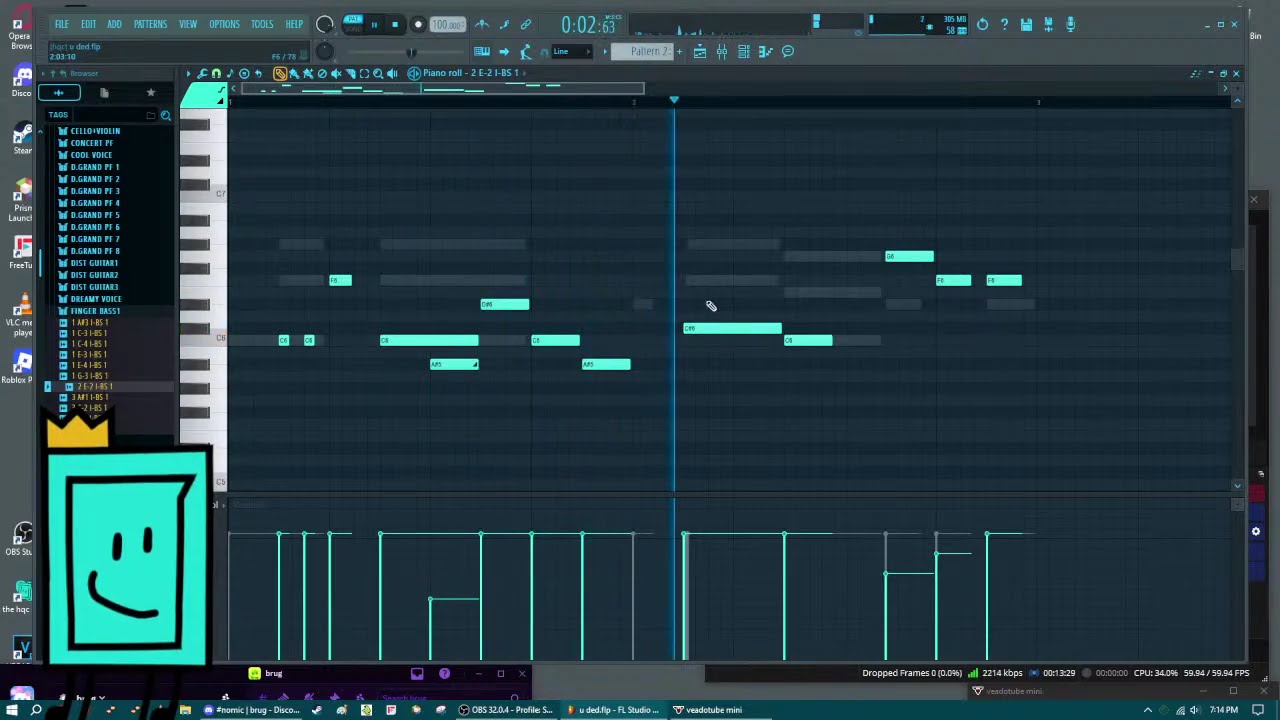This screenshot has height=720, width=1280.
Task: Select the Paint brush tool in piano roll
Action: pos(294,73)
